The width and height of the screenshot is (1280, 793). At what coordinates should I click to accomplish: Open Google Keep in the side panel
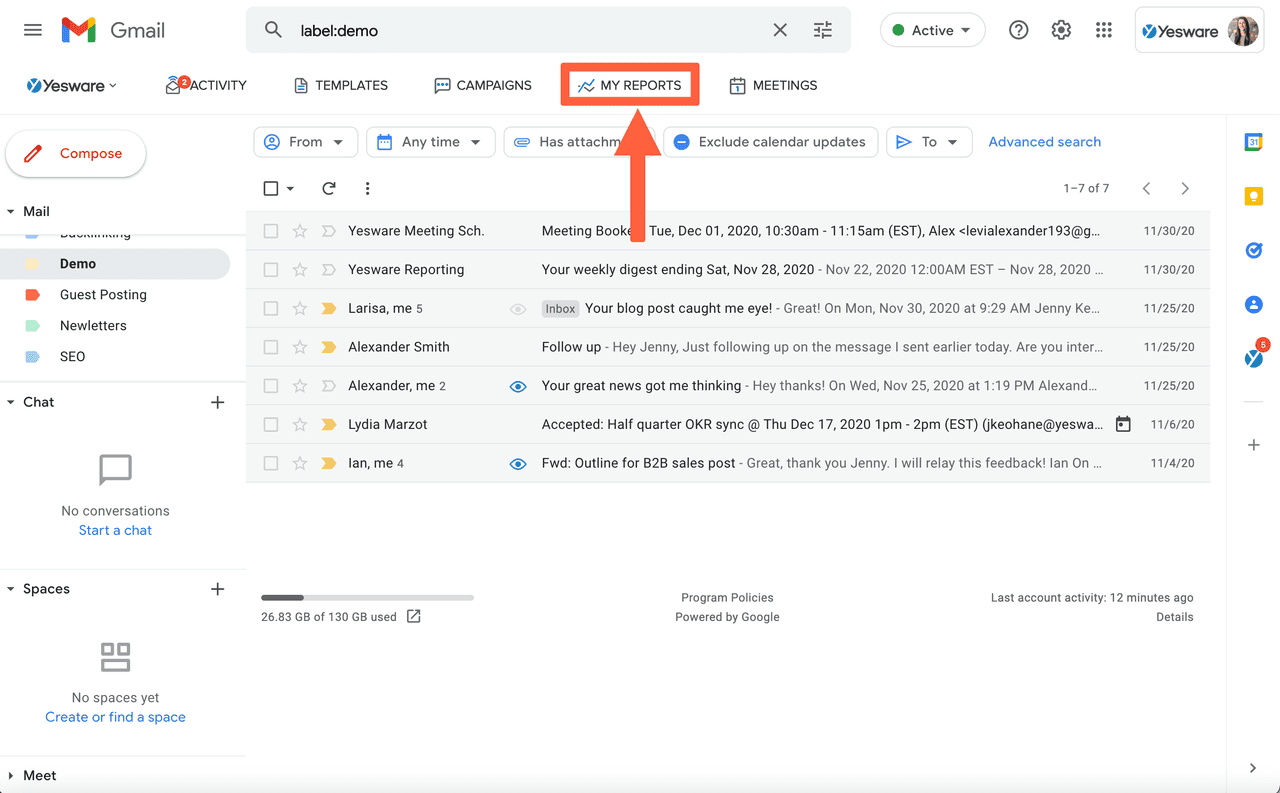1253,196
